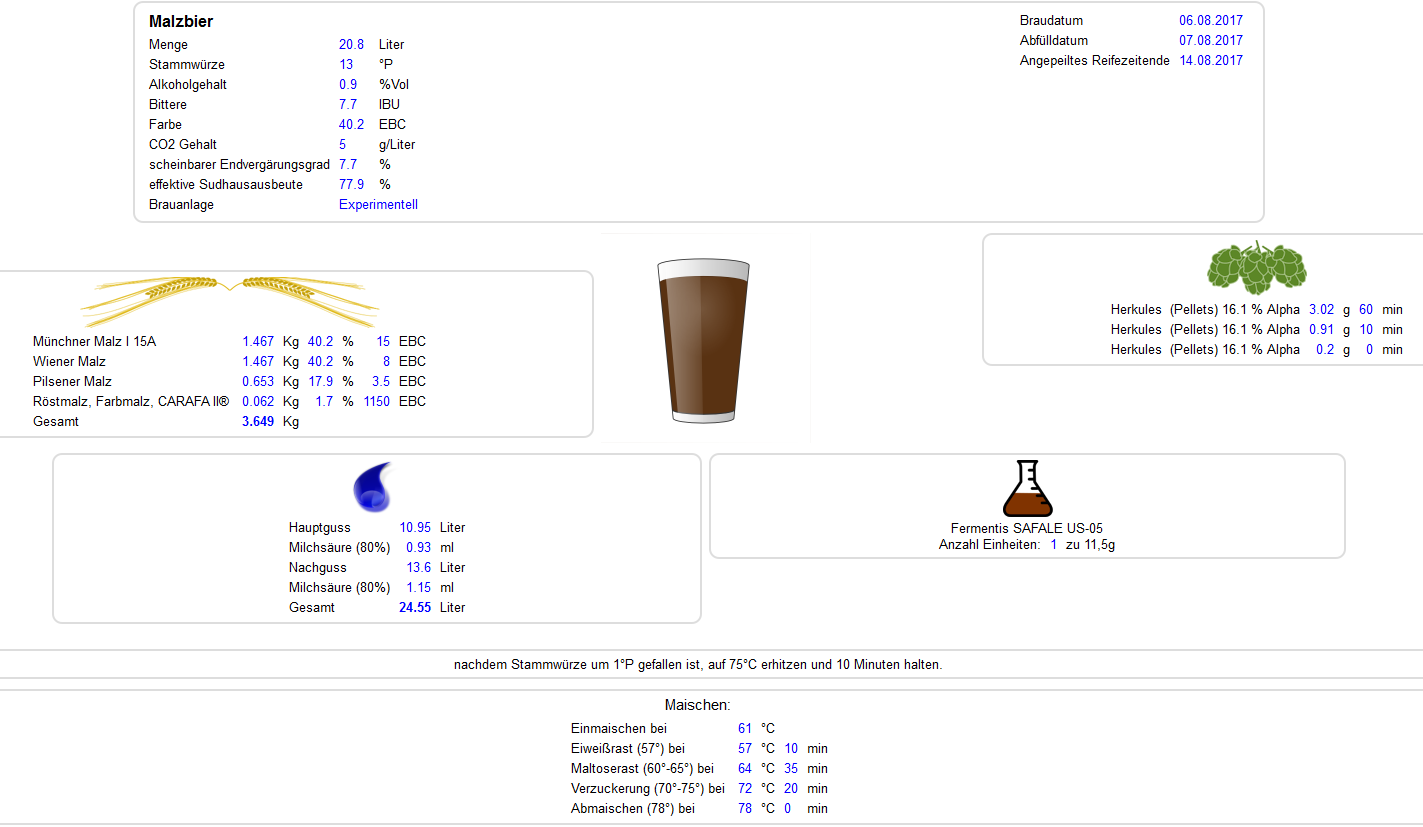Click the Fermentis SAFALE US-05 yeast name
The image size is (1423, 827).
(1026, 529)
